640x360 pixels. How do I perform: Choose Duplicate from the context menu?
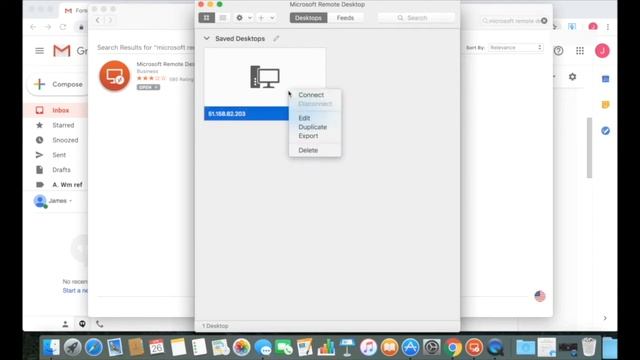coord(313,127)
